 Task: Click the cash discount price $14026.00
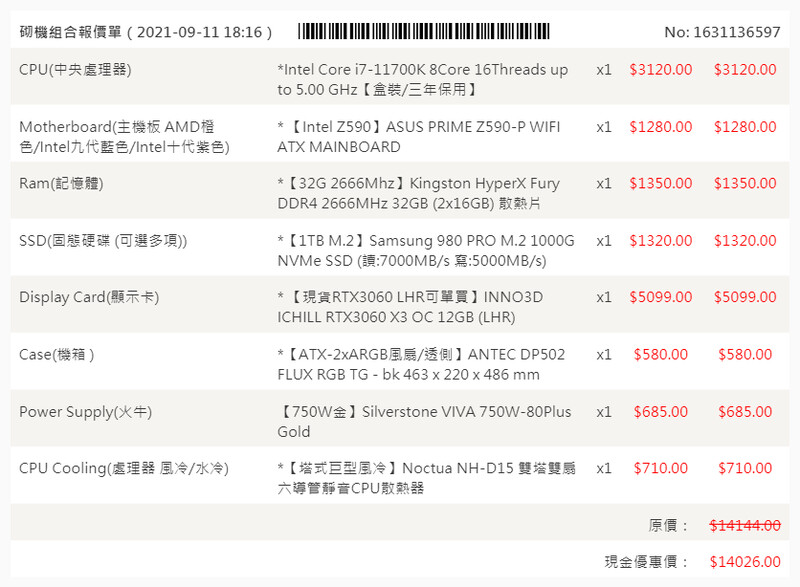pos(745,562)
